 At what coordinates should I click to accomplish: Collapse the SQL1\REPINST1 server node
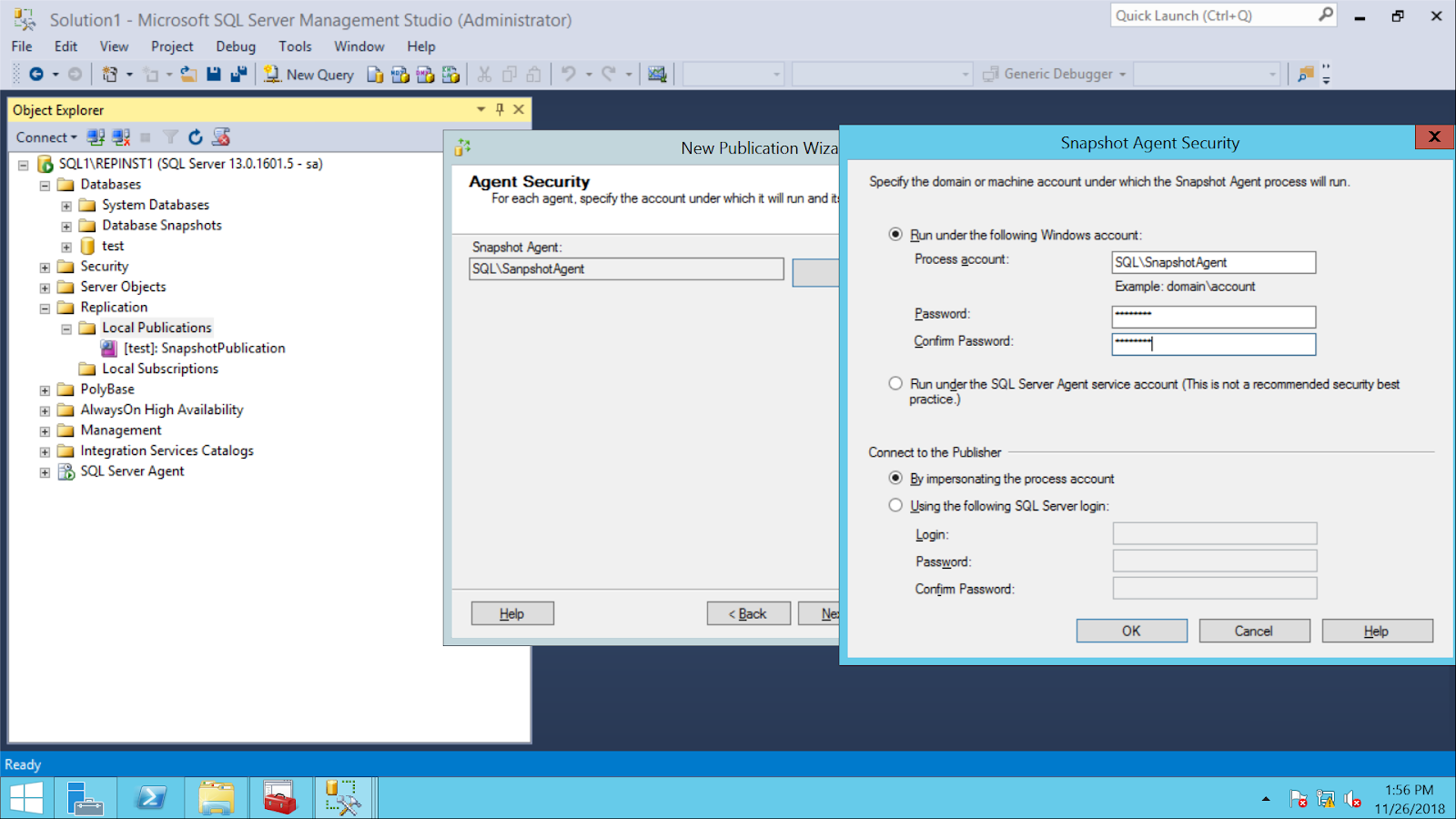pyautogui.click(x=23, y=165)
